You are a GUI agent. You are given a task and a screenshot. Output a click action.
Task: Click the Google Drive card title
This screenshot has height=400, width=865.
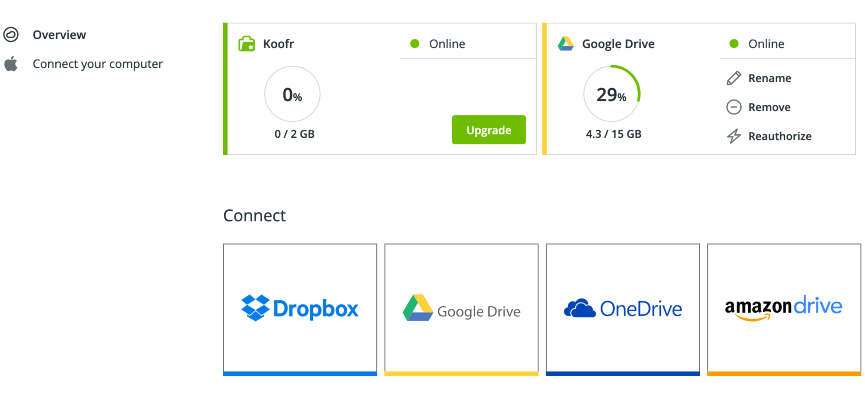(x=618, y=44)
